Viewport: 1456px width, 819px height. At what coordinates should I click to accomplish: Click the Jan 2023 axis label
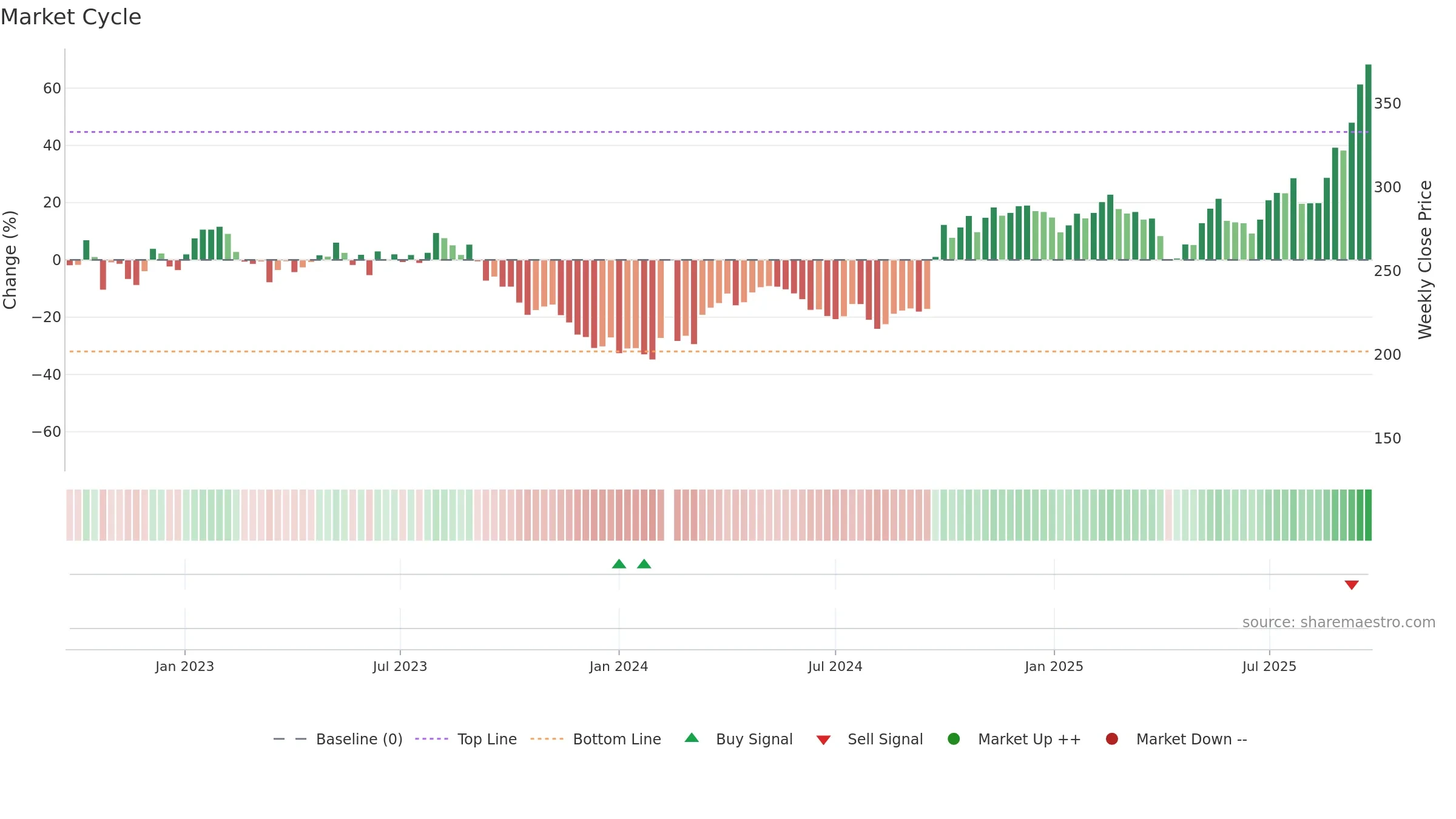(x=184, y=667)
